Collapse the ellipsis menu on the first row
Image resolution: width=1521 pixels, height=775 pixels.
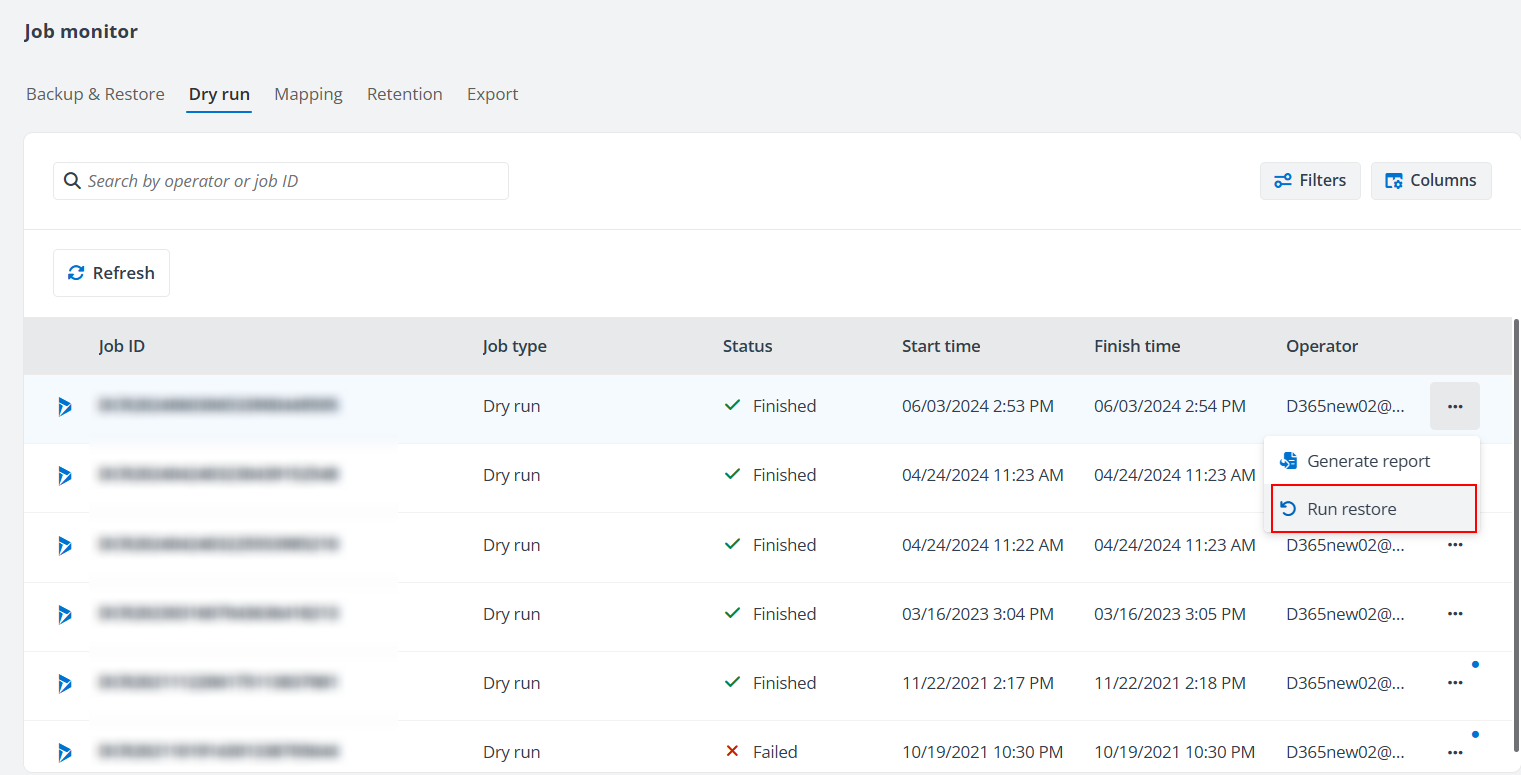pyautogui.click(x=1454, y=406)
